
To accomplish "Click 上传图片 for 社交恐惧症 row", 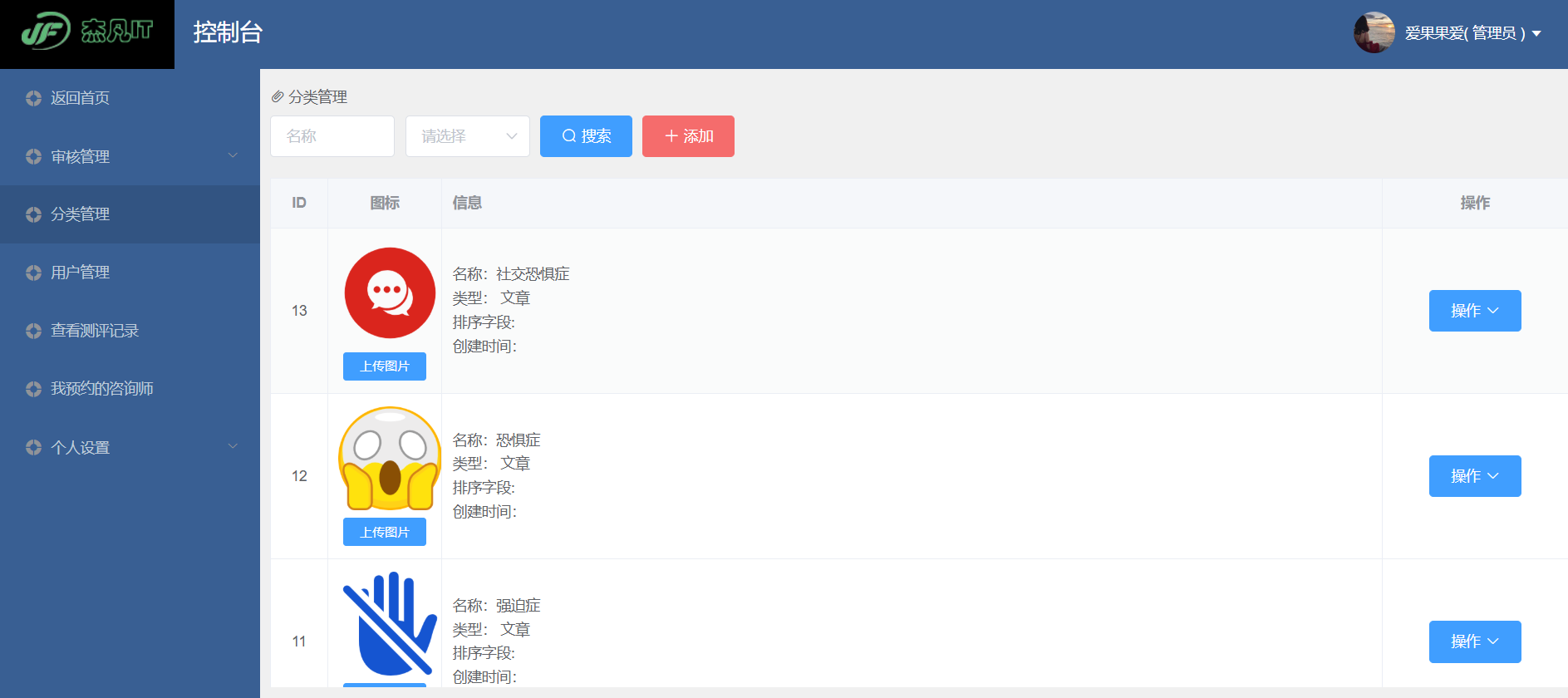I will point(385,366).
